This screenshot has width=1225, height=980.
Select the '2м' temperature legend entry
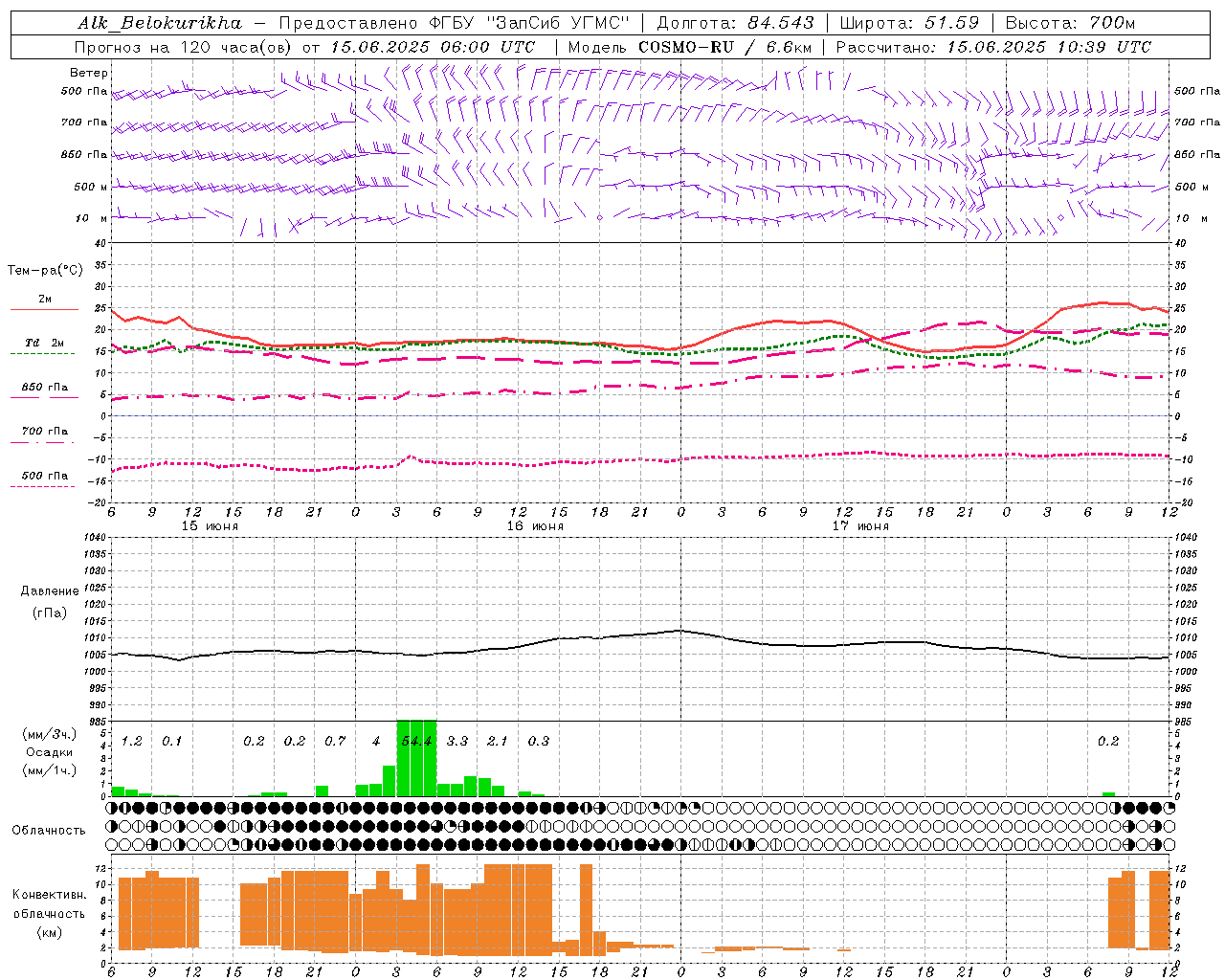(45, 300)
